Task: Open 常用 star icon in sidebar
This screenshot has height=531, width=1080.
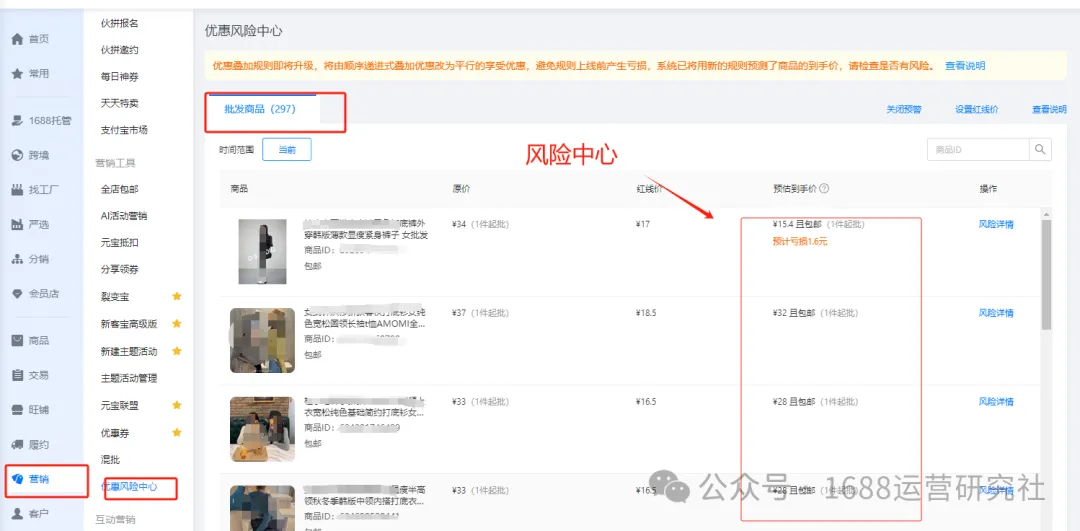Action: point(17,74)
